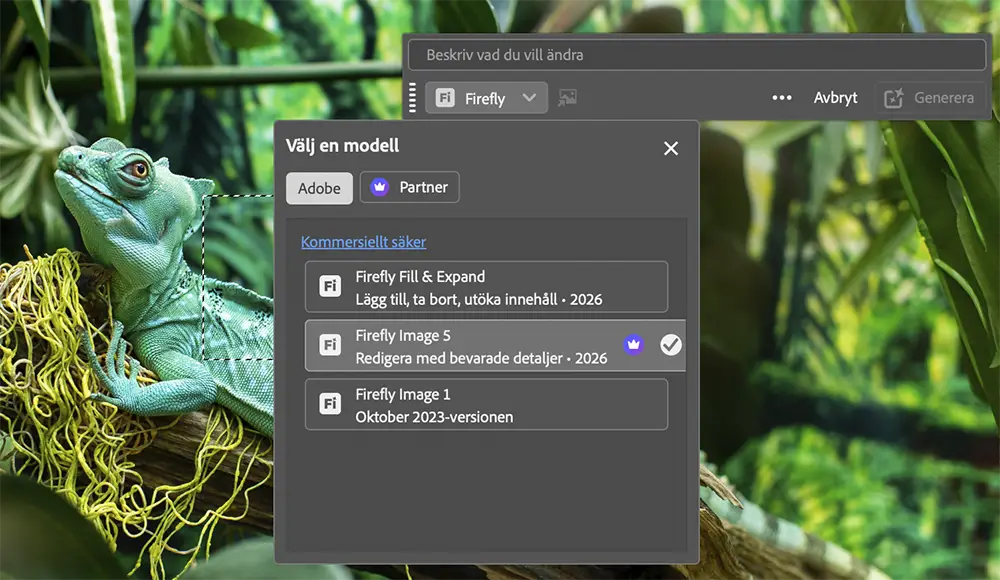Click the crown icon in the Partner tab
Image resolution: width=1000 pixels, height=580 pixels.
[379, 188]
